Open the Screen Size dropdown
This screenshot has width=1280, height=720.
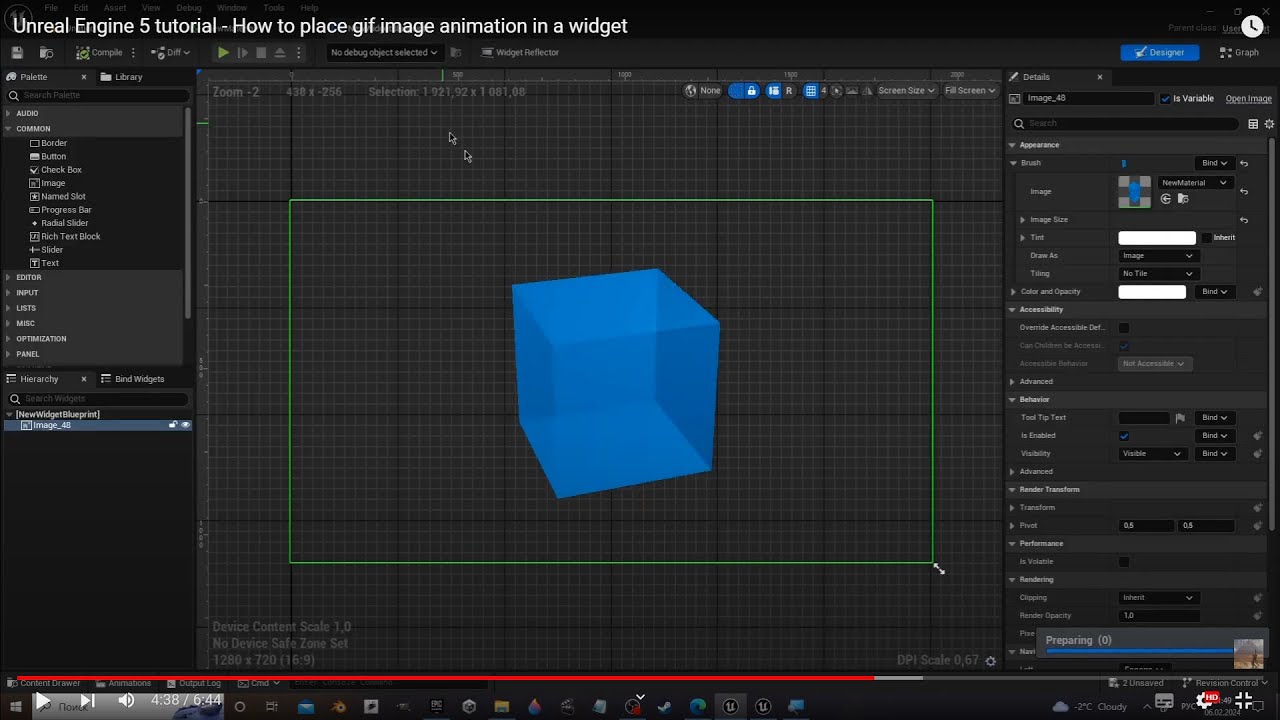pyautogui.click(x=906, y=90)
